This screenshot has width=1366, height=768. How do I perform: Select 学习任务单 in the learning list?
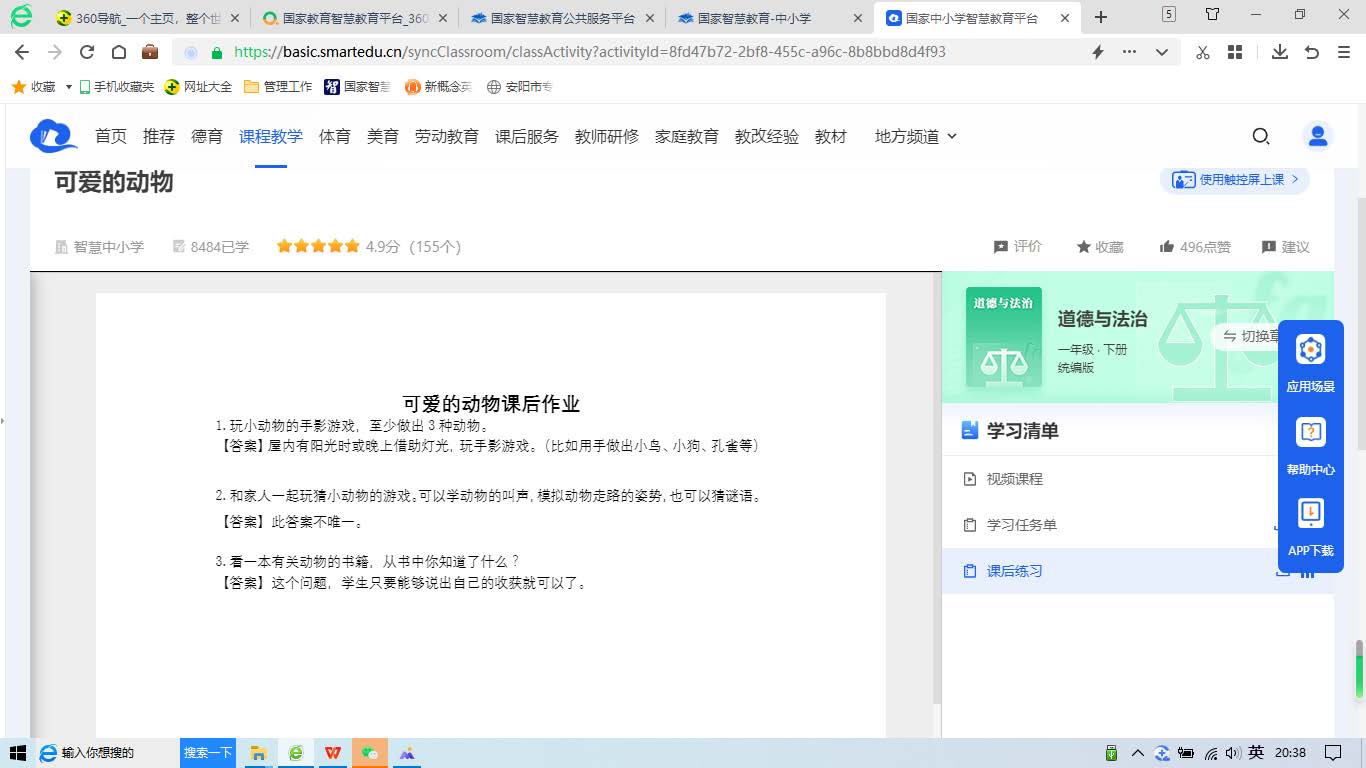1021,525
